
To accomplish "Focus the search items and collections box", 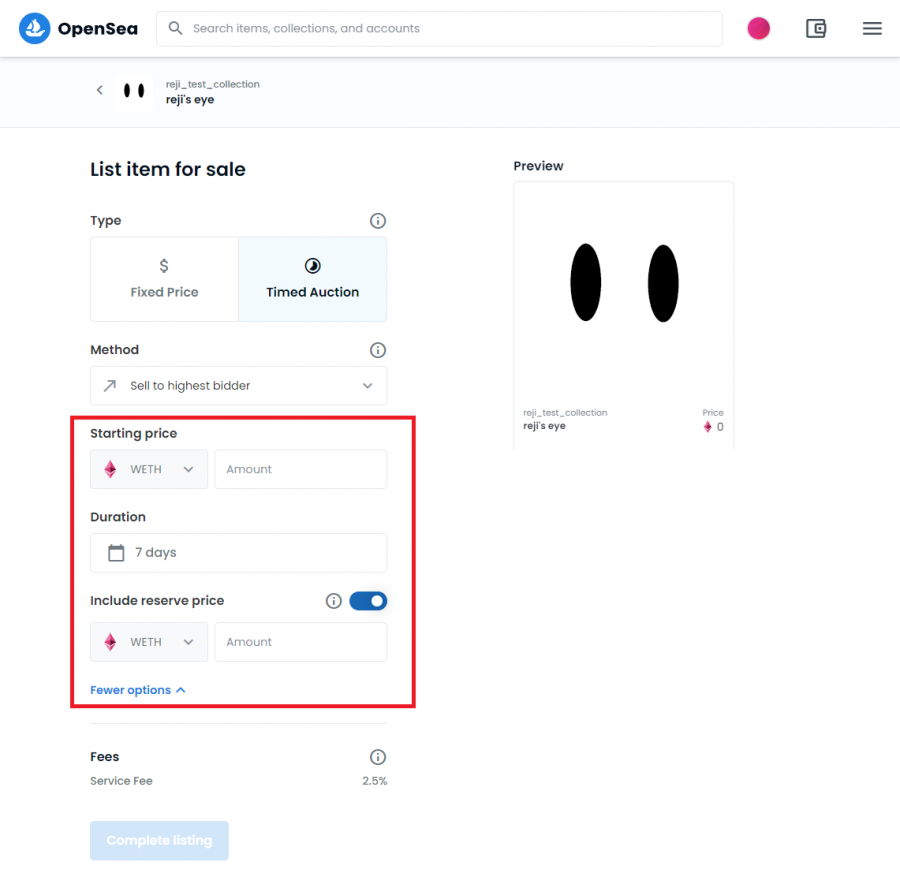I will tap(439, 28).
